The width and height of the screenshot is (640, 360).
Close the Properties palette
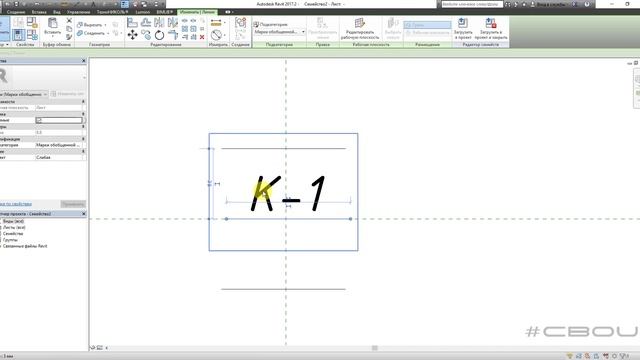click(x=84, y=61)
